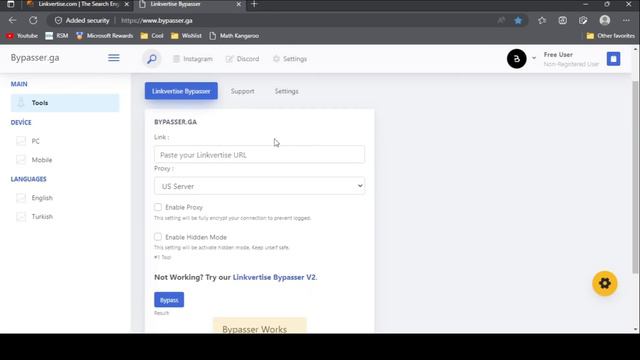Image resolution: width=640 pixels, height=360 pixels.
Task: Click the yellow floating gear button
Action: [x=605, y=283]
